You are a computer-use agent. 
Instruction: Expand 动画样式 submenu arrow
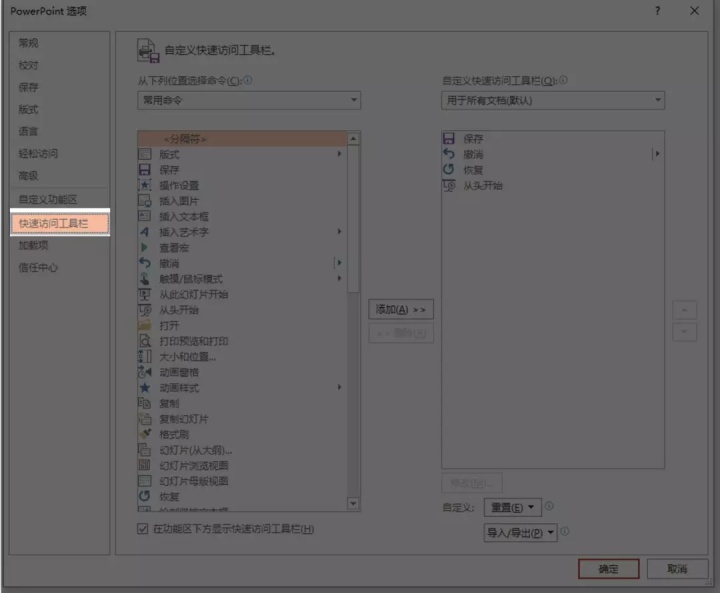click(x=339, y=387)
